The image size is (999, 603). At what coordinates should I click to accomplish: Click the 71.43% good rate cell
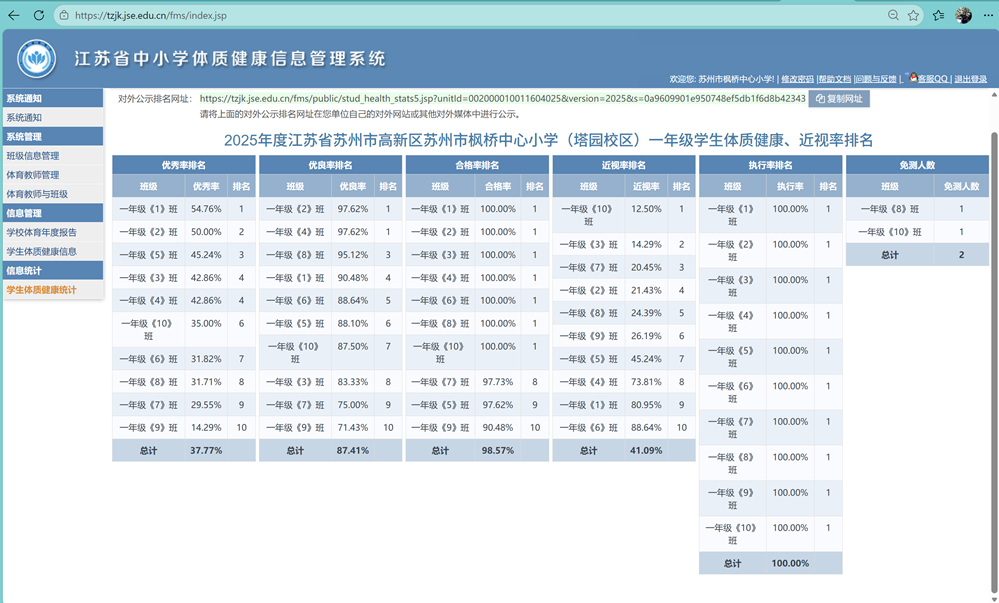352,427
